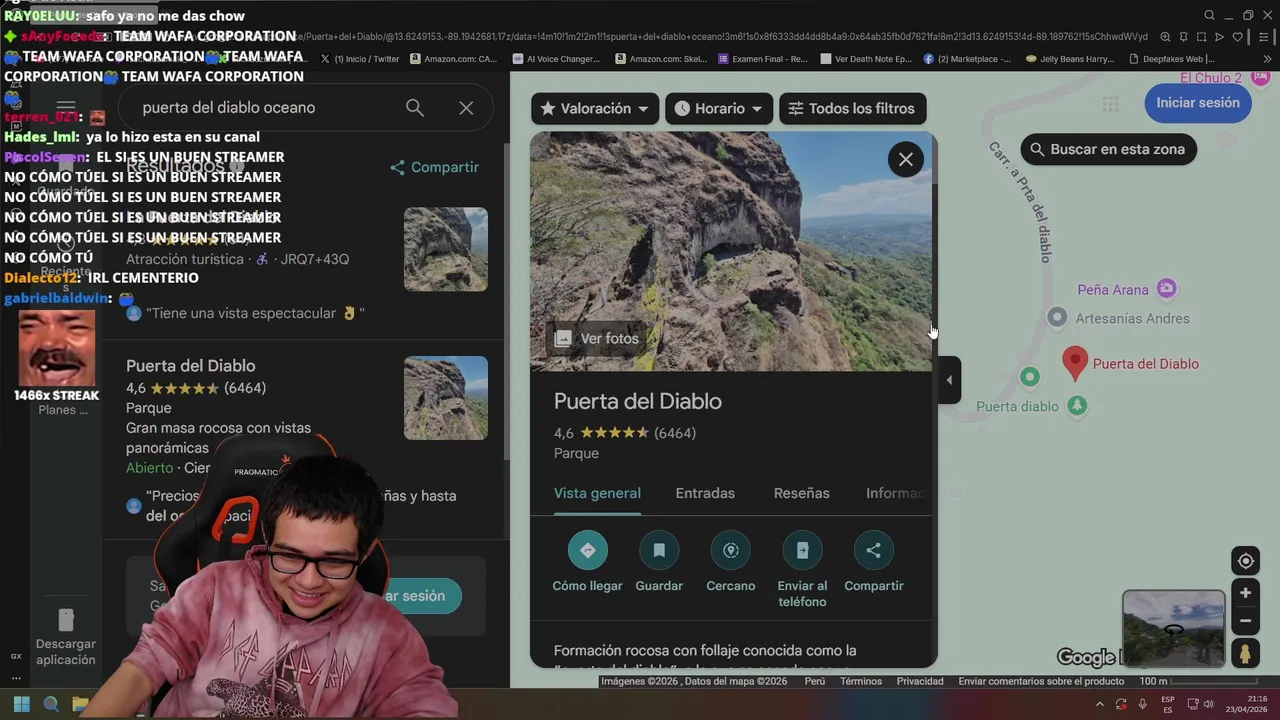The width and height of the screenshot is (1280, 720).
Task: Click the address bar heart icon
Action: point(1237,37)
